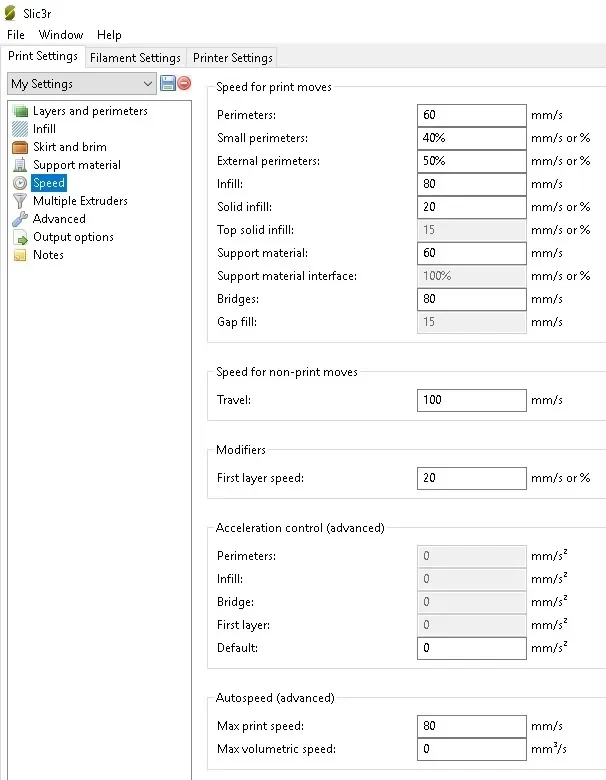
Task: Click the 'External perimeters:' label
Action: click(x=268, y=161)
